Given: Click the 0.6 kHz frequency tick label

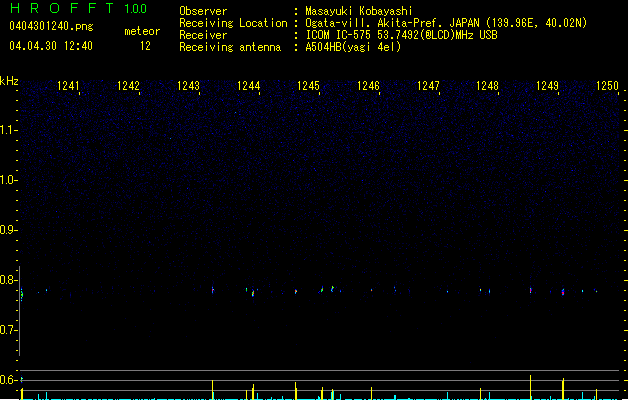Looking at the screenshot, I should 8,380.
